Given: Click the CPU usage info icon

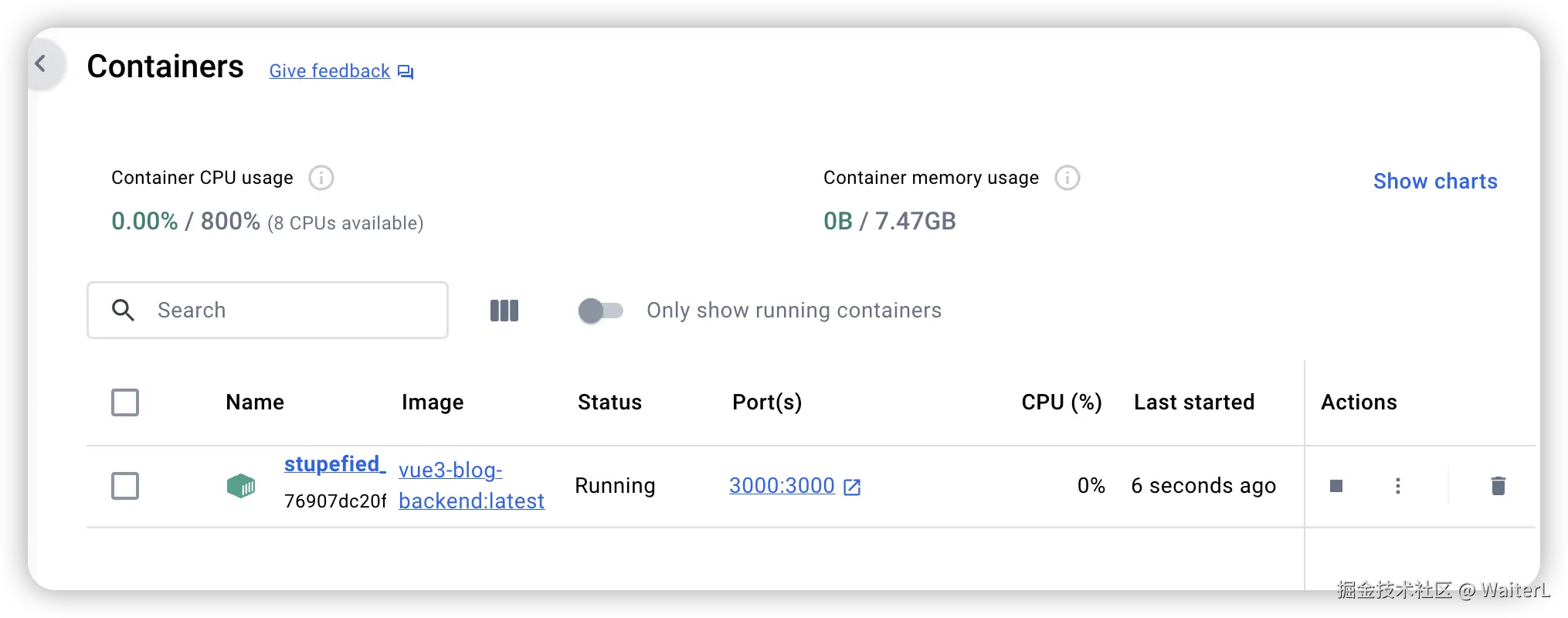Looking at the screenshot, I should tap(321, 178).
